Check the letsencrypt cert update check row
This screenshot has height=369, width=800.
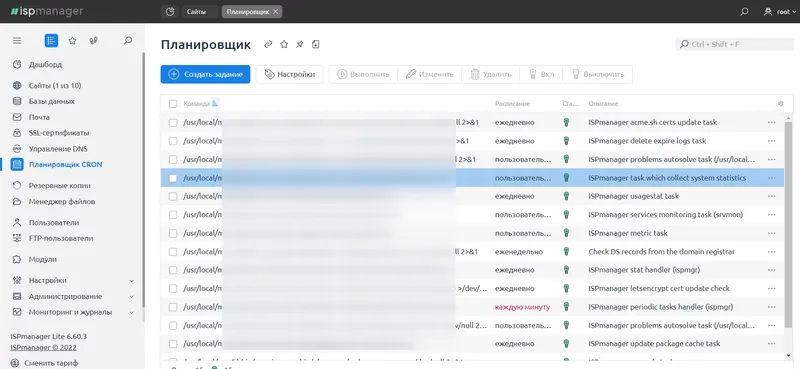tap(173, 288)
